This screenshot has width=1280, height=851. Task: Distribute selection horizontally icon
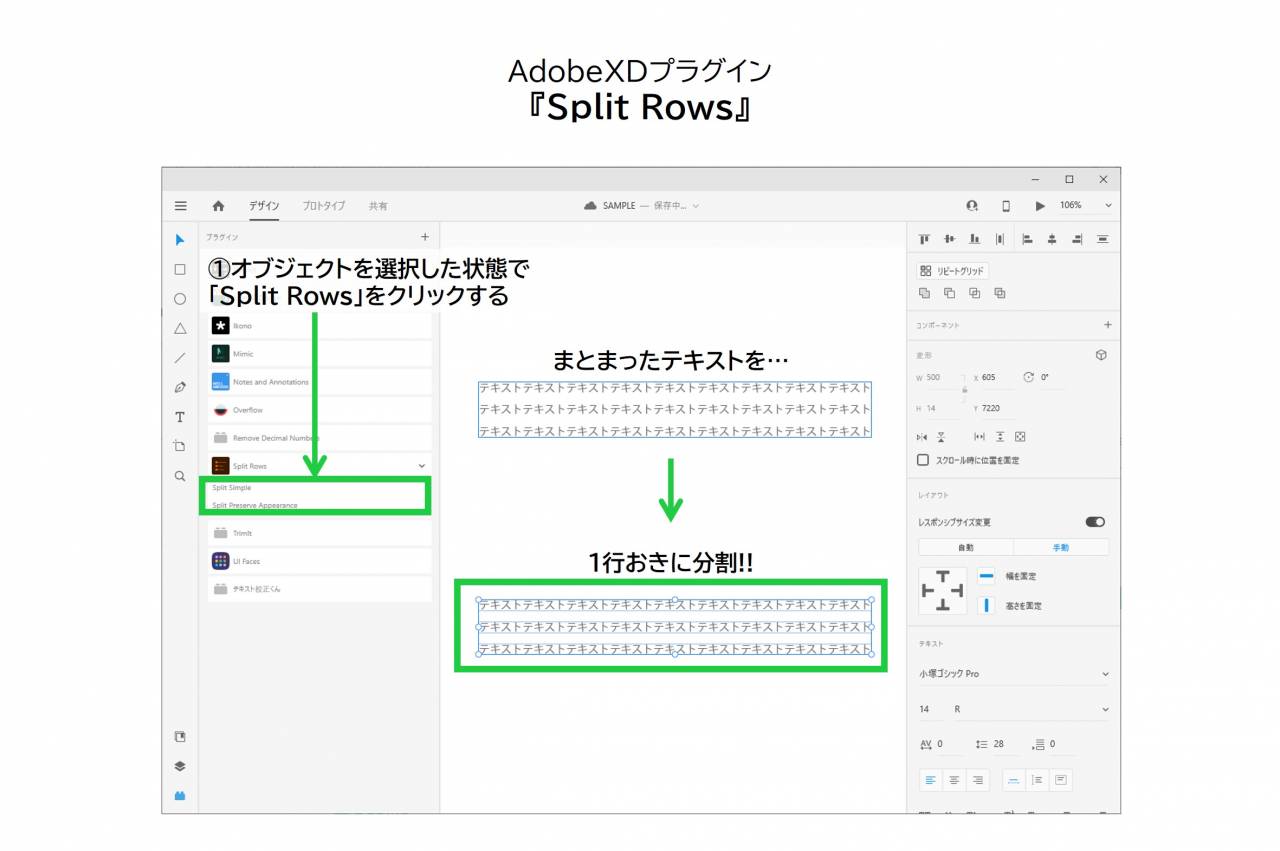[1000, 239]
